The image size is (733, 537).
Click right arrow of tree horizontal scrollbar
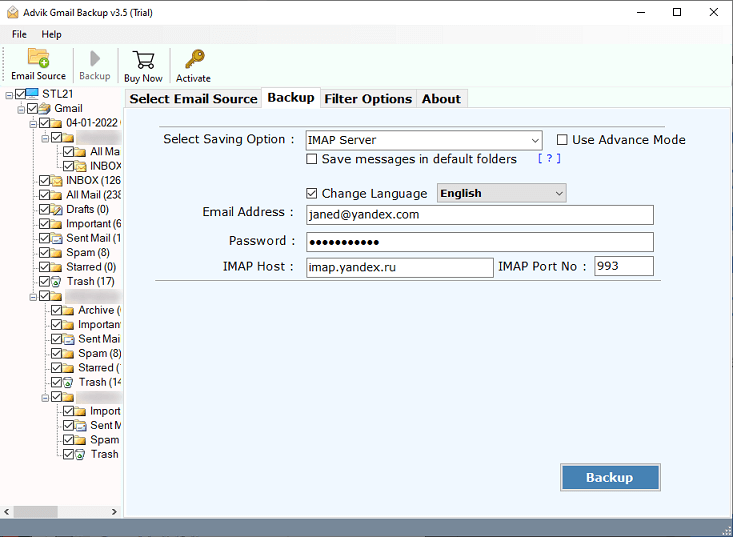point(114,512)
